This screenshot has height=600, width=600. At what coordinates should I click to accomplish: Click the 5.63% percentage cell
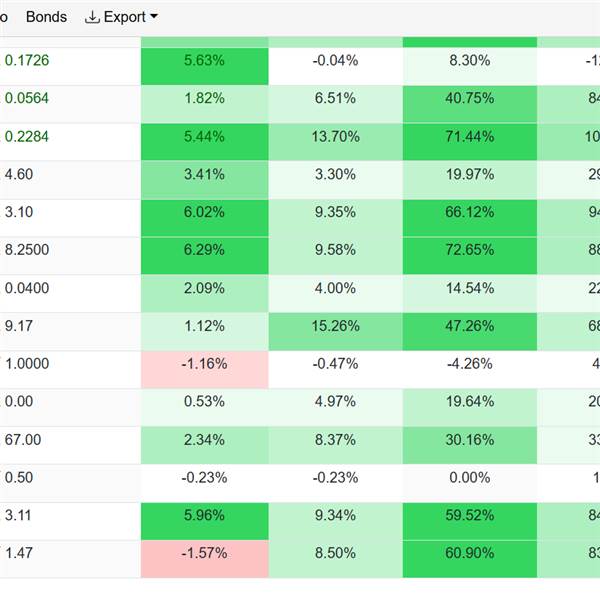[205, 61]
